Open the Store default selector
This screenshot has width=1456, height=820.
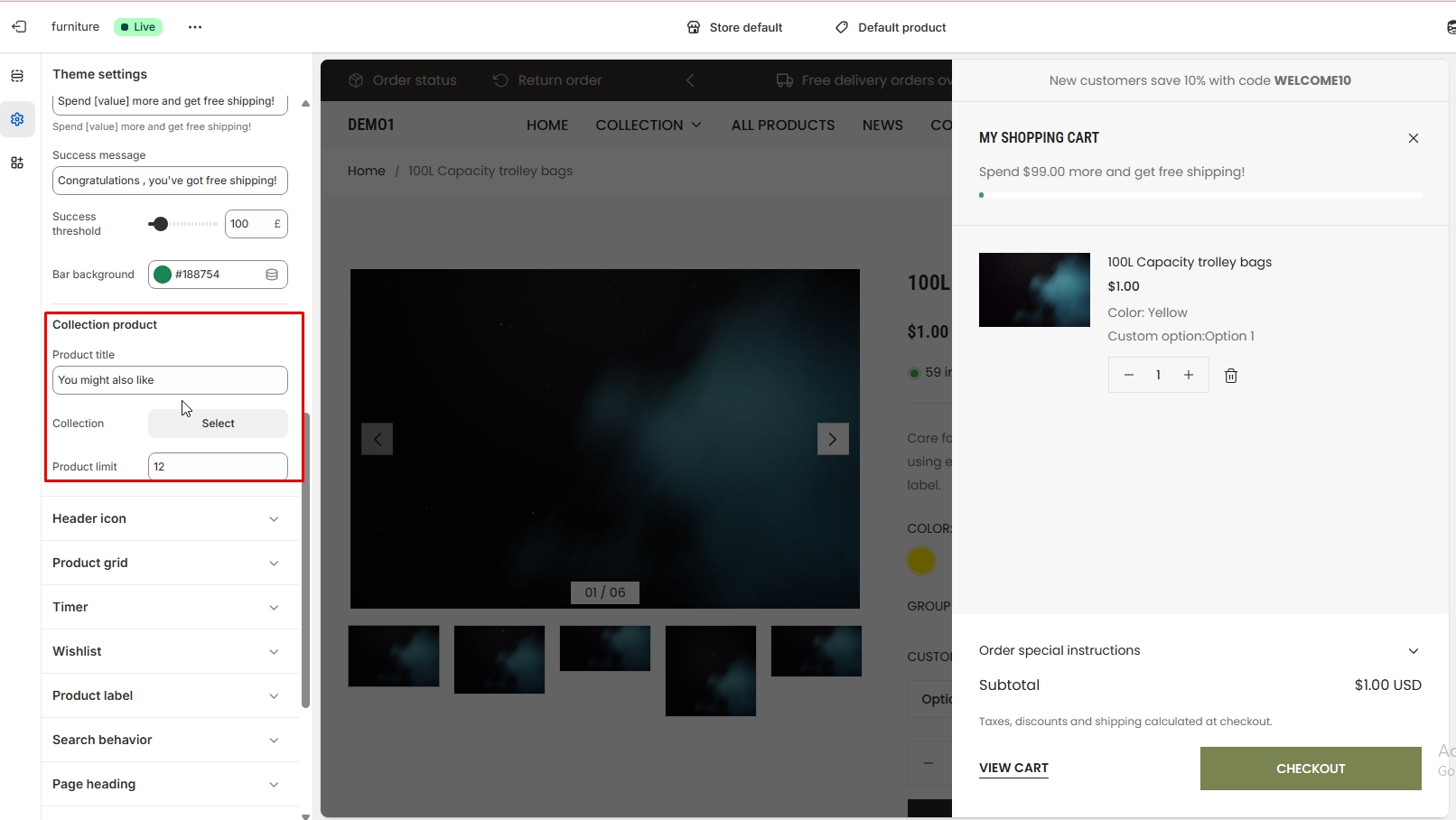(x=734, y=27)
